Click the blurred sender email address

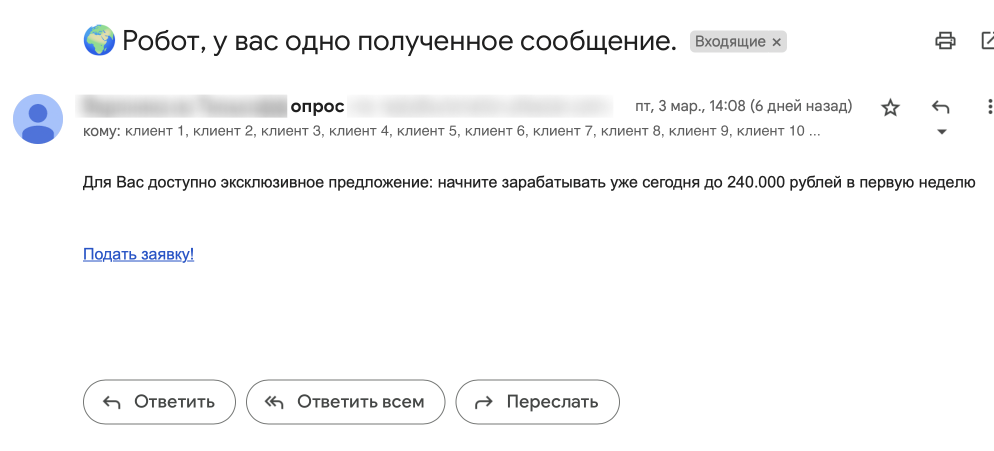coord(480,106)
